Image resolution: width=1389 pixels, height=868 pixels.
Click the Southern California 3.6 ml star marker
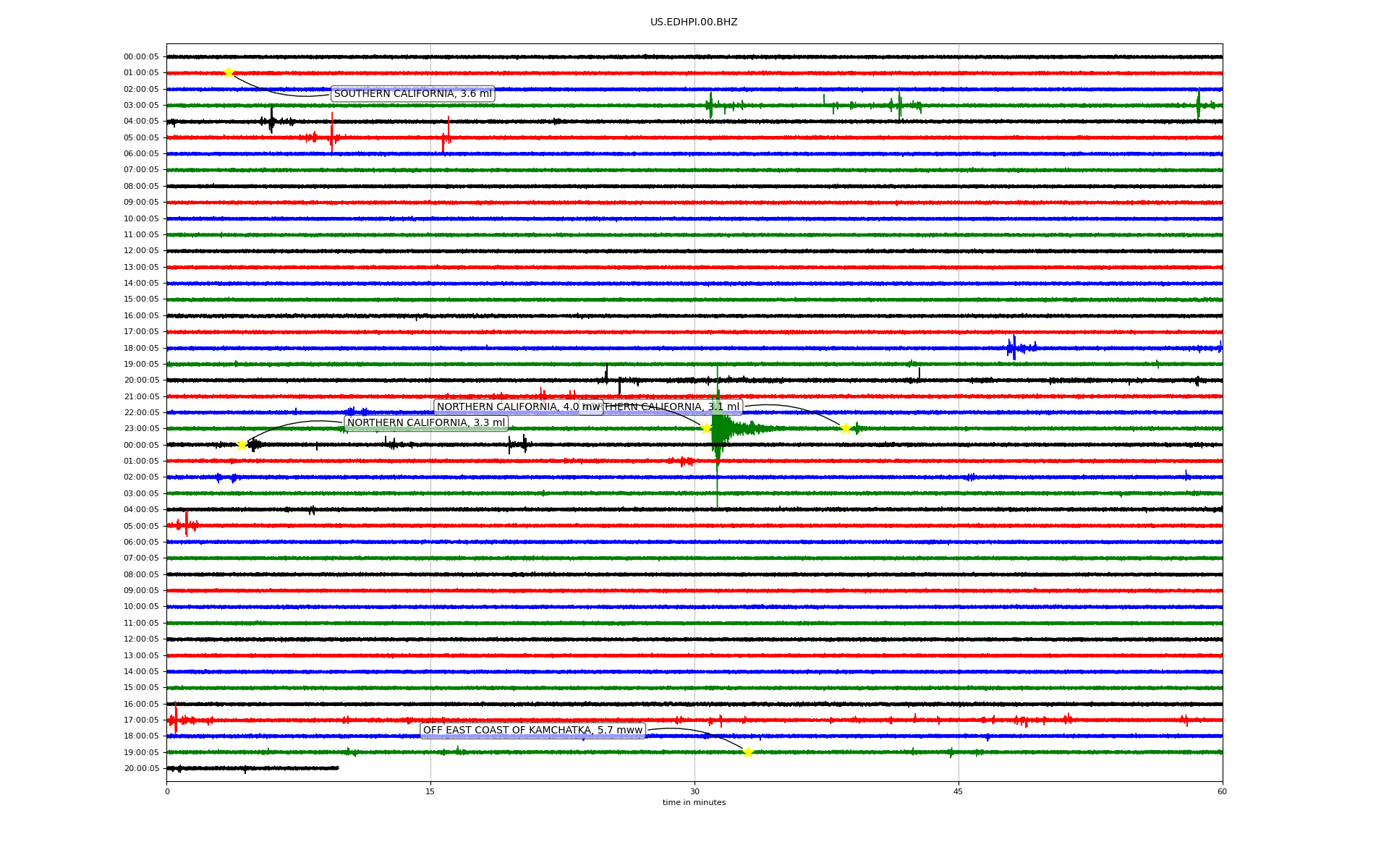(x=229, y=72)
